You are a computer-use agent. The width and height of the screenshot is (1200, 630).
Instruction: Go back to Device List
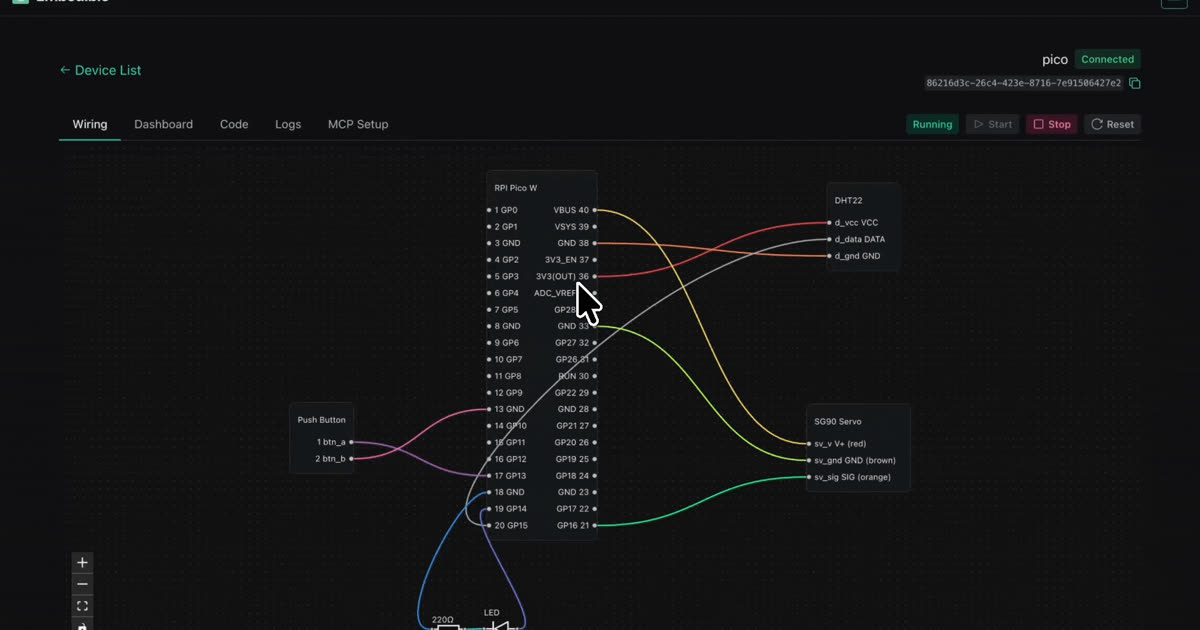pyautogui.click(x=100, y=70)
